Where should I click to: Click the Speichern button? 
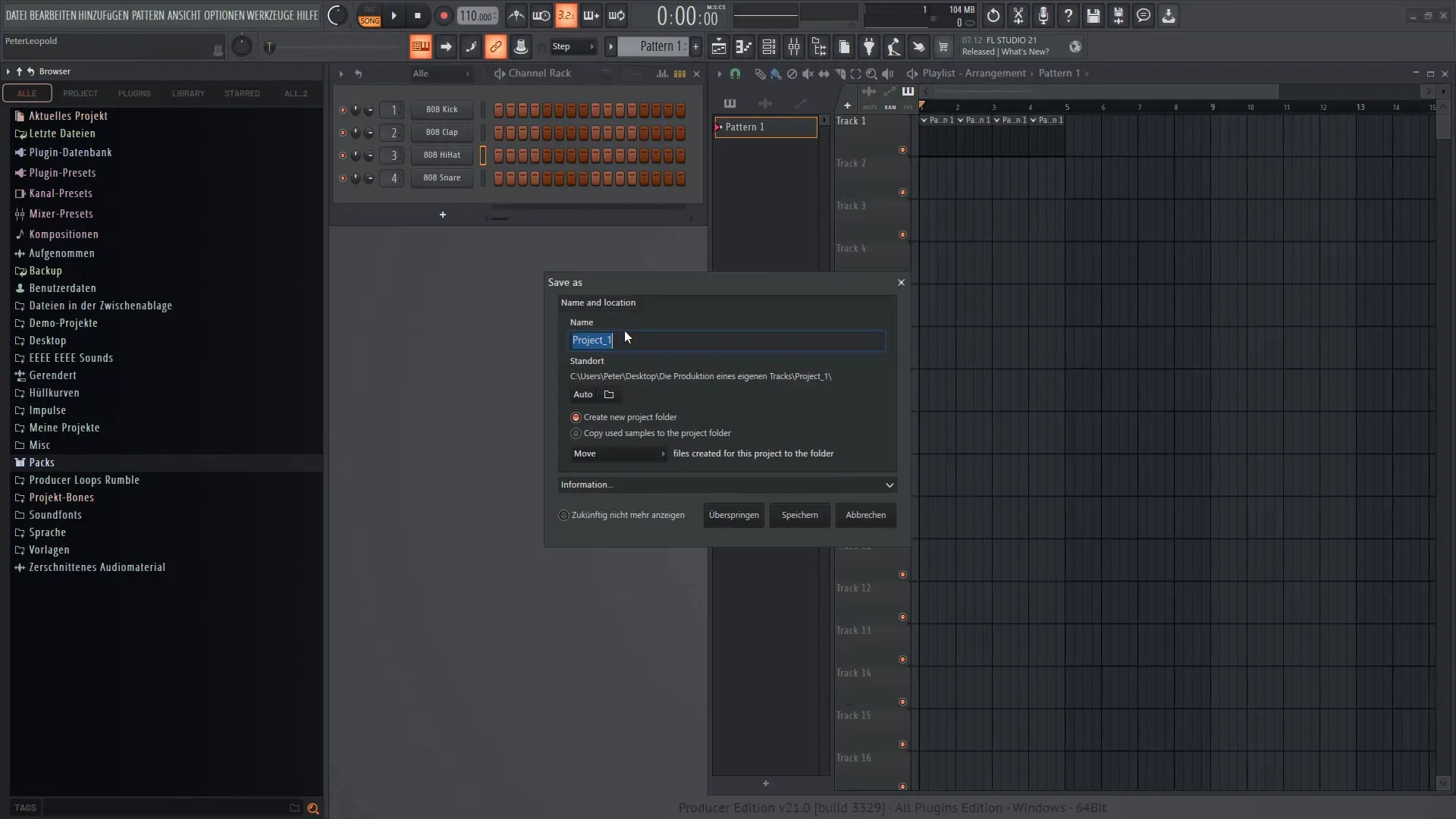(799, 515)
